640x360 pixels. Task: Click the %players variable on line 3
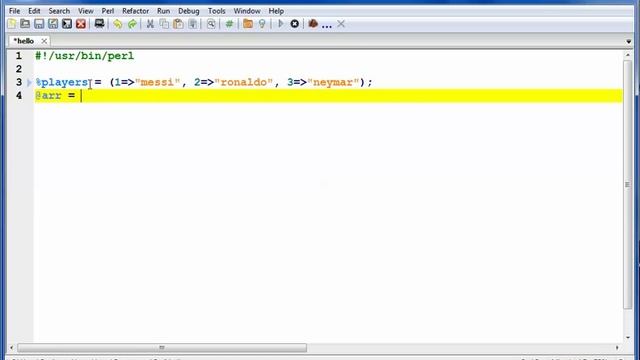tap(62, 82)
